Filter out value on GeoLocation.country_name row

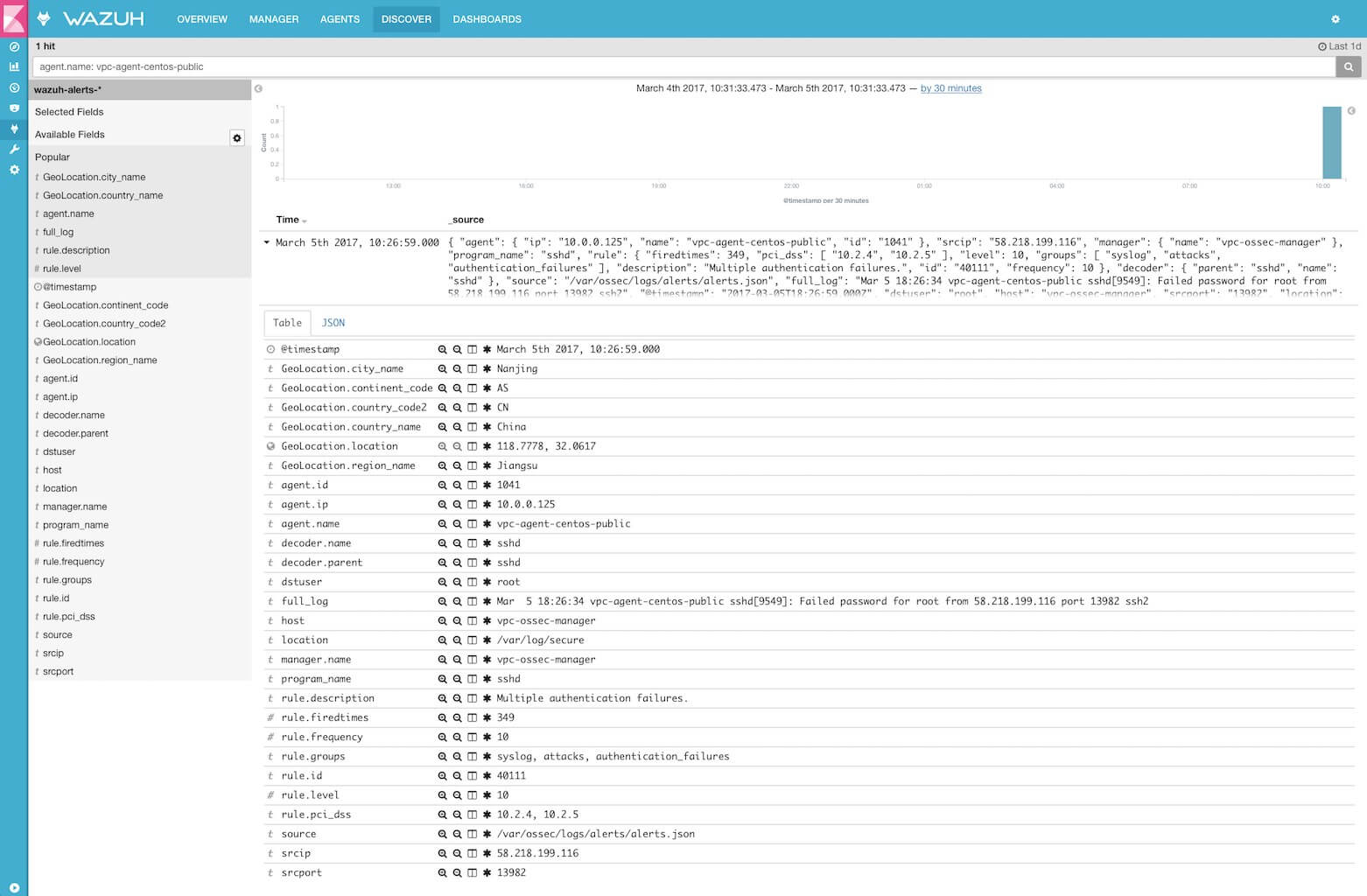(457, 427)
